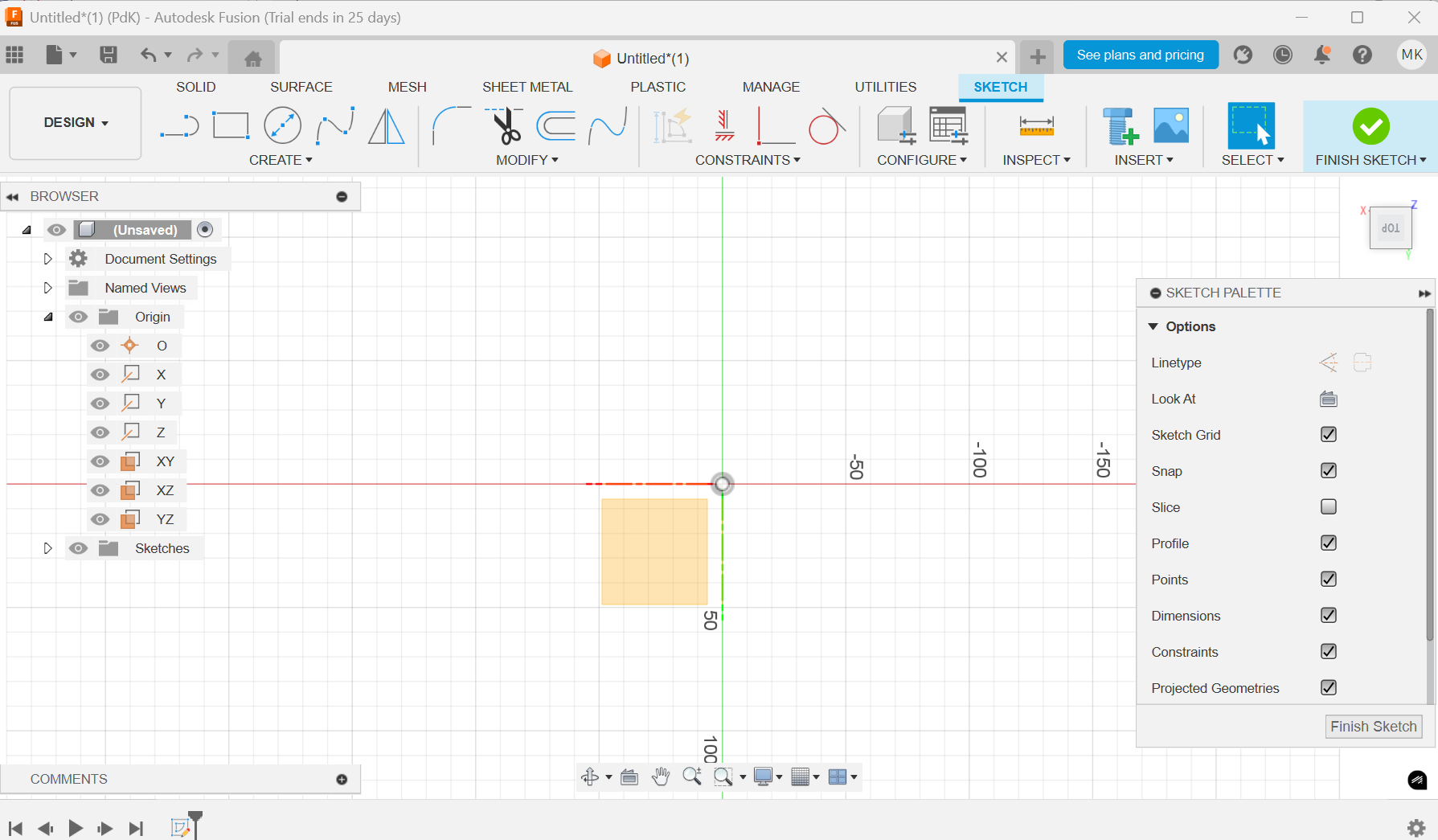
Task: Add a new design tab
Action: tap(1038, 56)
